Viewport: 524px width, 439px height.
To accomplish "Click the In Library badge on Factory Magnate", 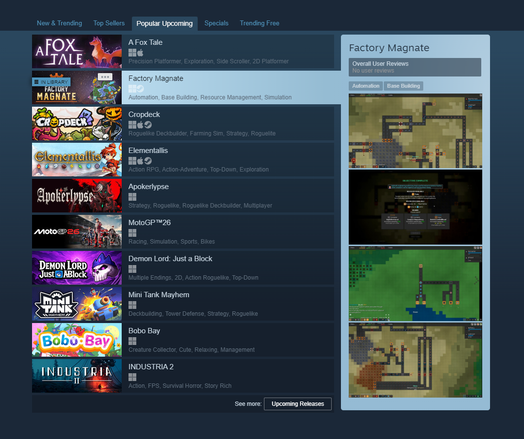I will pyautogui.click(x=51, y=82).
